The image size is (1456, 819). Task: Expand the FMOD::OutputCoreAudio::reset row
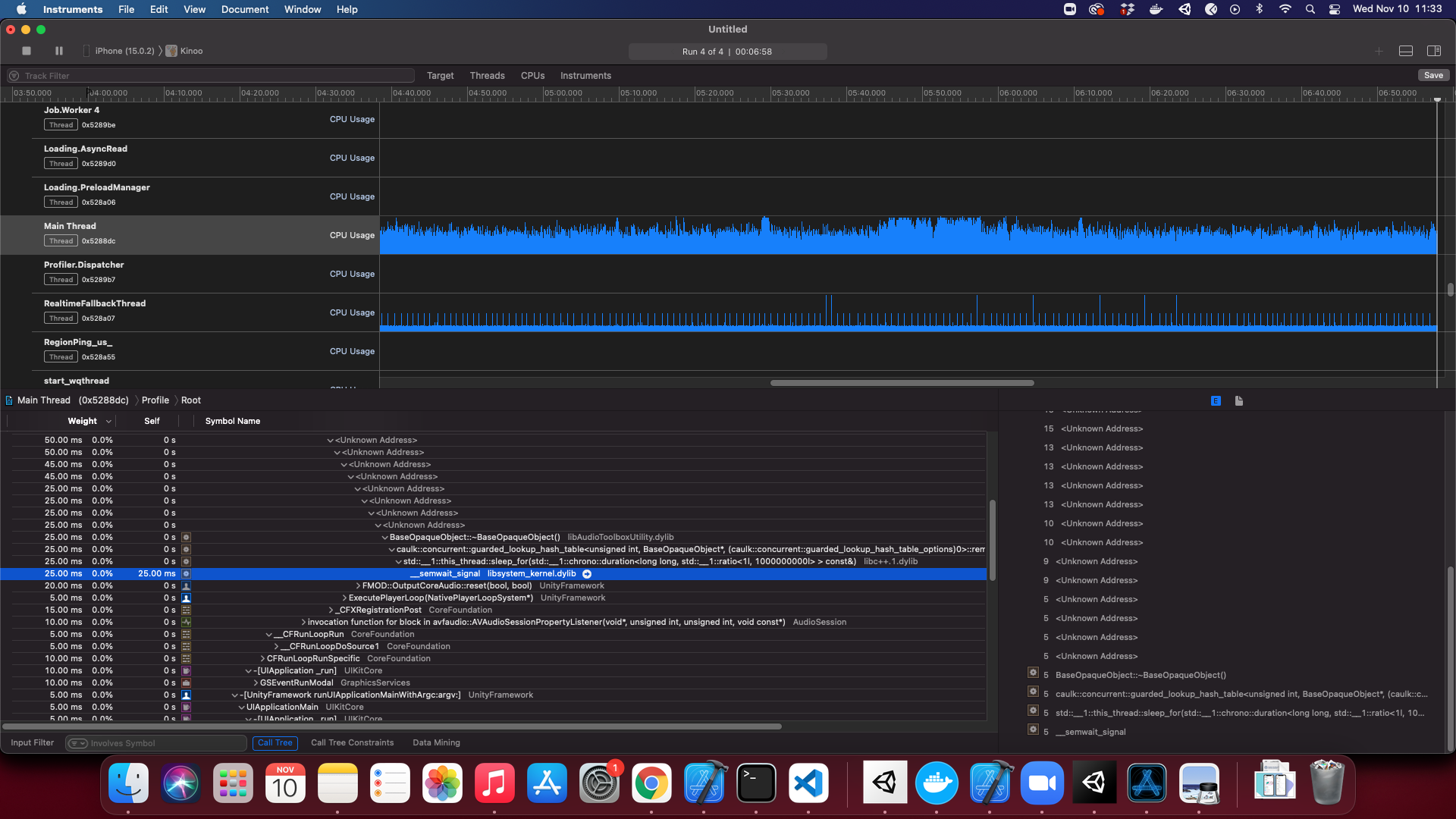click(x=358, y=586)
